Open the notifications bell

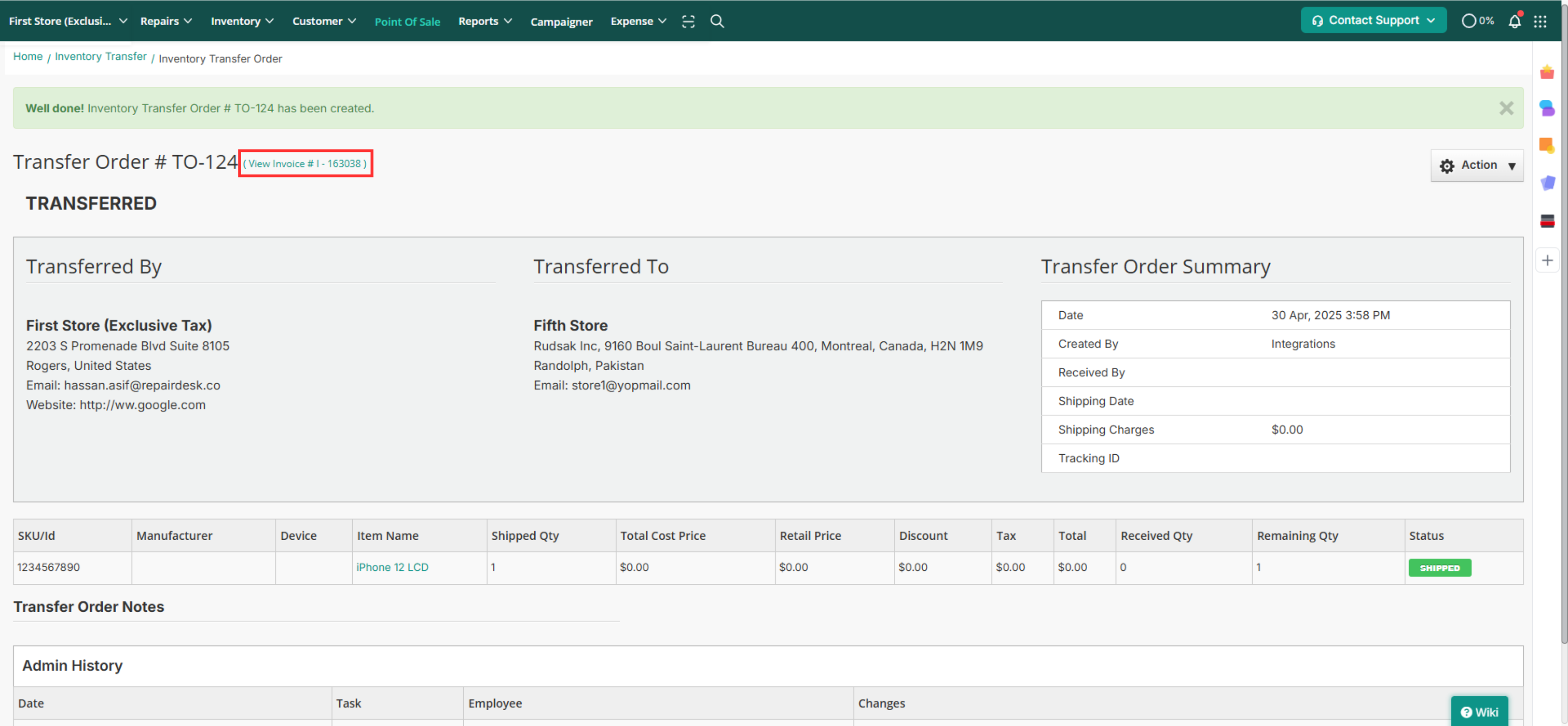pyautogui.click(x=1515, y=21)
